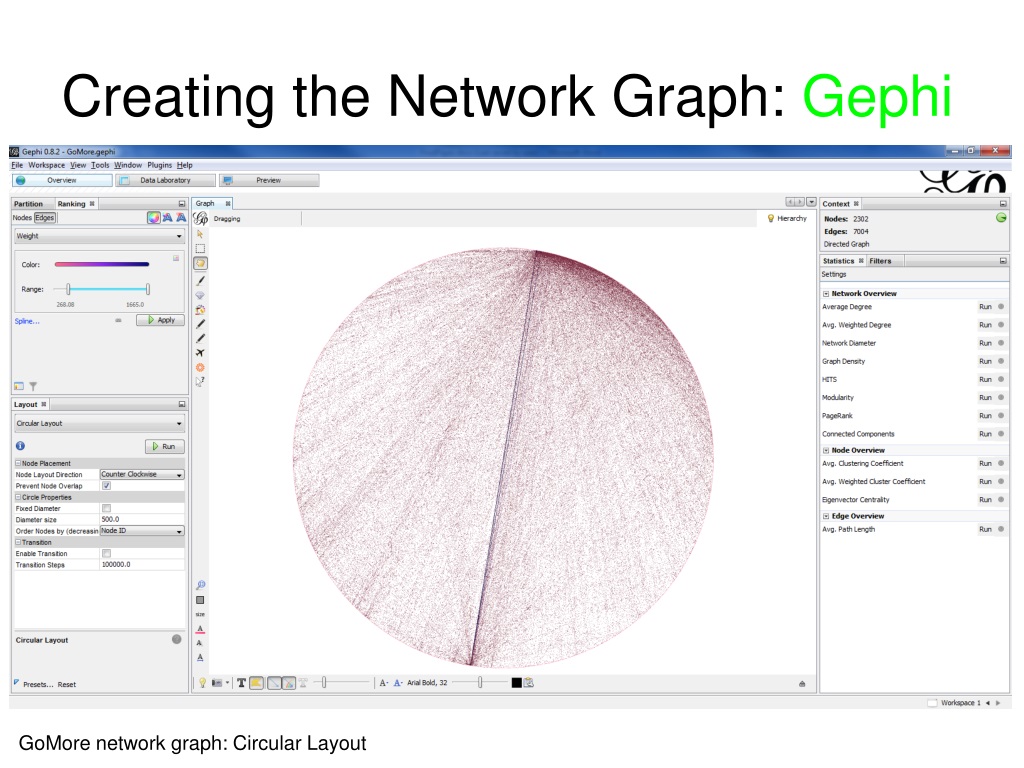Screen dimensions: 1024x768
Task: Click Reset in the Layout panel
Action: pos(67,685)
